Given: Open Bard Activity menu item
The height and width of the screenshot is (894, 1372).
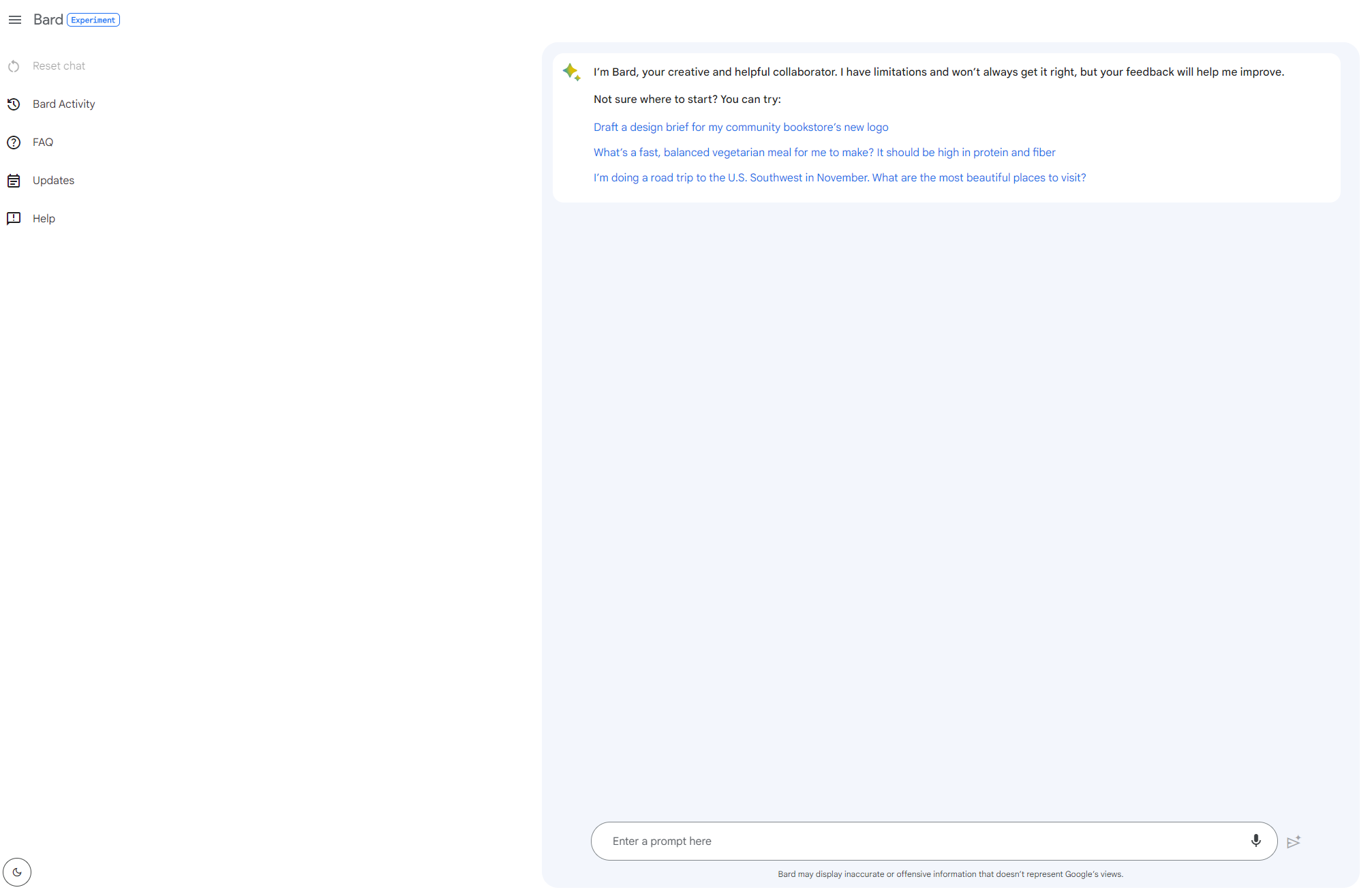Looking at the screenshot, I should (63, 104).
